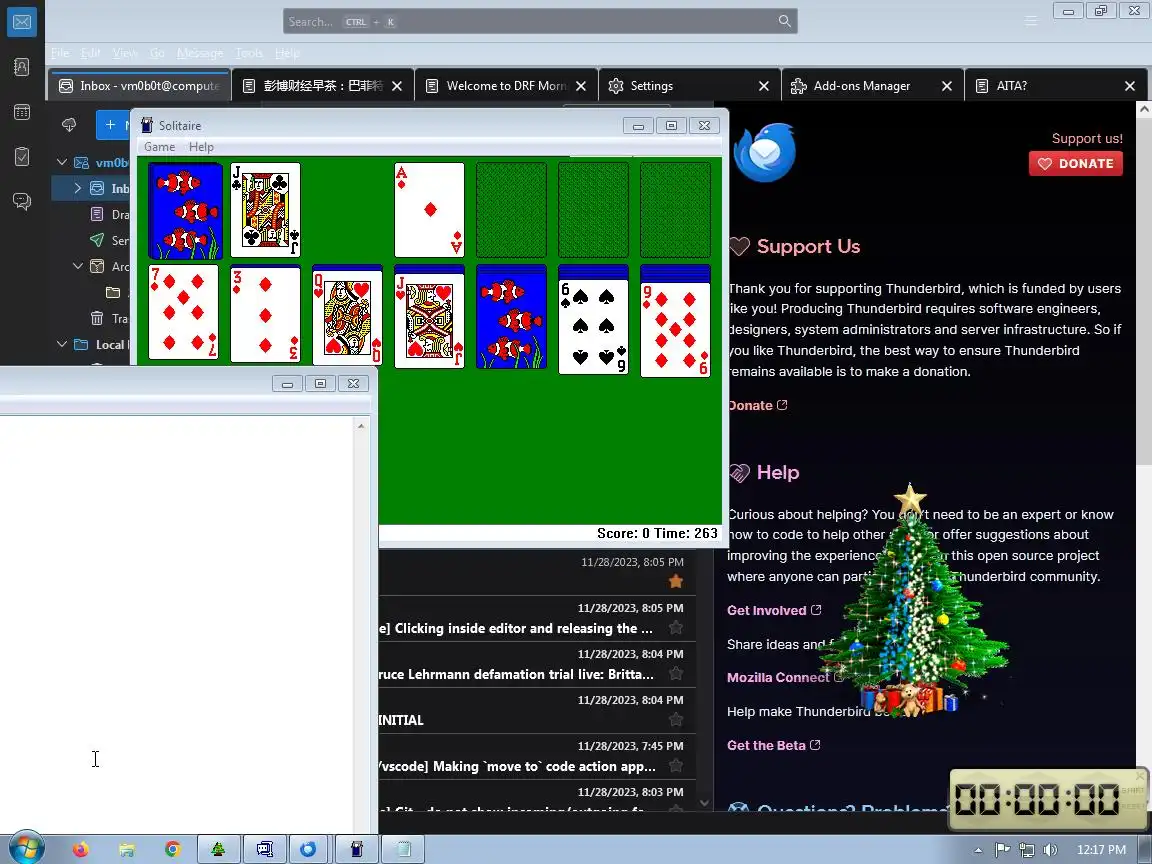The width and height of the screenshot is (1152, 864).
Task: Focus the Thunderbird search field
Action: pos(540,21)
